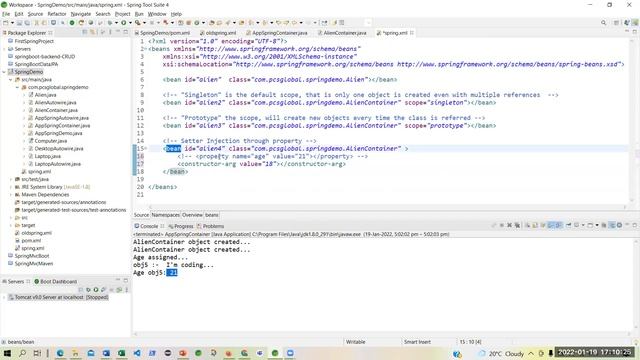The height and width of the screenshot is (360, 640).
Task: Switch to Namespaces editor tab
Action: point(165,215)
